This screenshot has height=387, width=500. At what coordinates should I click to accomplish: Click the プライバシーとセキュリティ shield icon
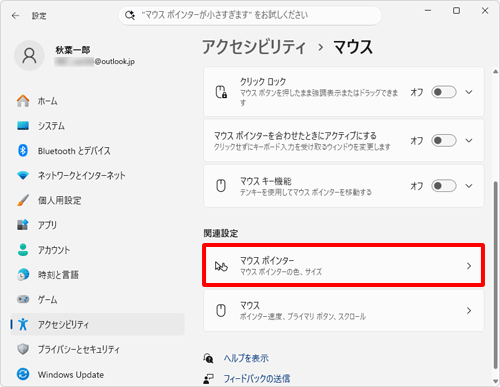coord(23,349)
